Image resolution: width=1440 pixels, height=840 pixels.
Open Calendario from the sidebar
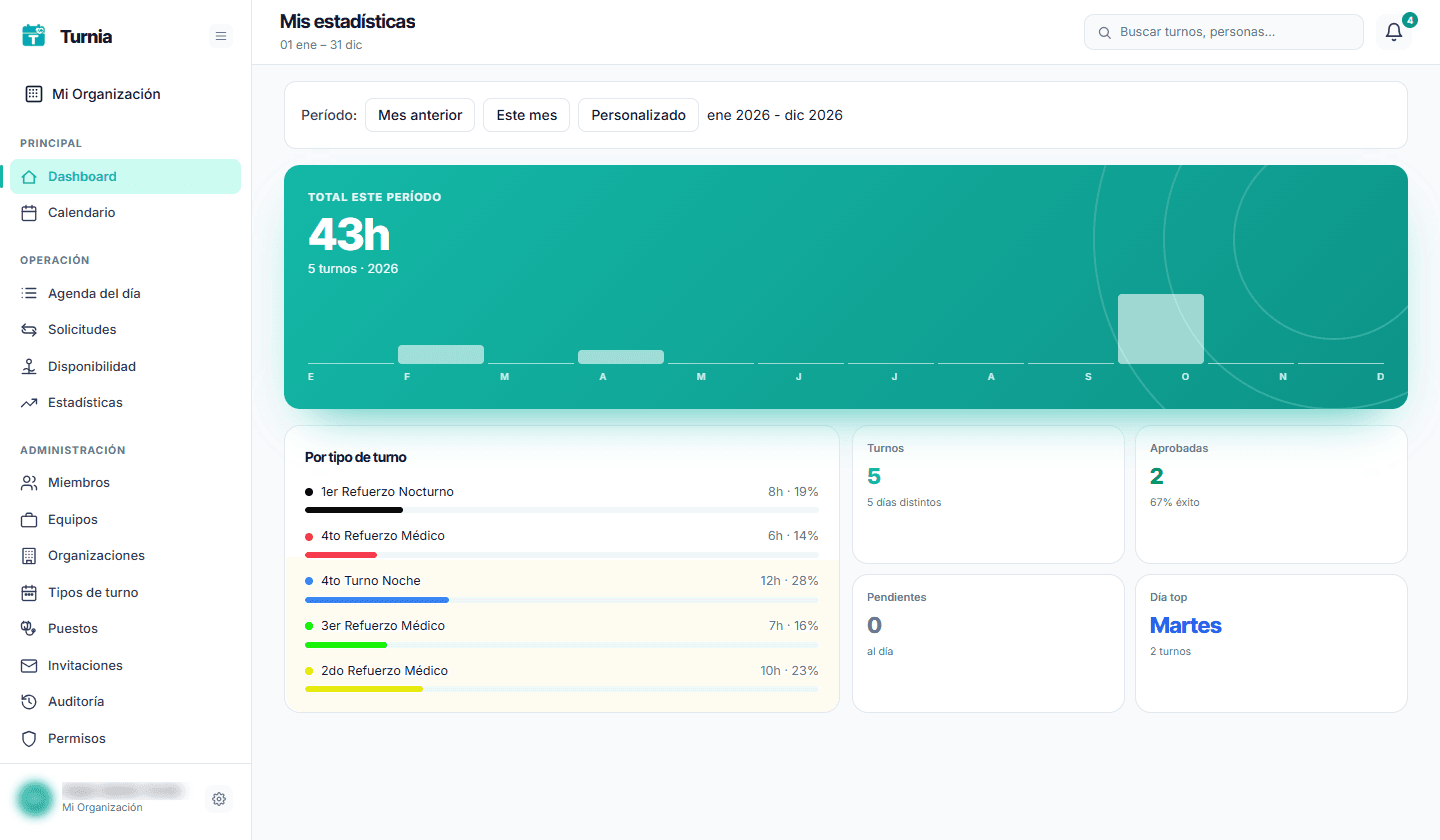coord(125,213)
